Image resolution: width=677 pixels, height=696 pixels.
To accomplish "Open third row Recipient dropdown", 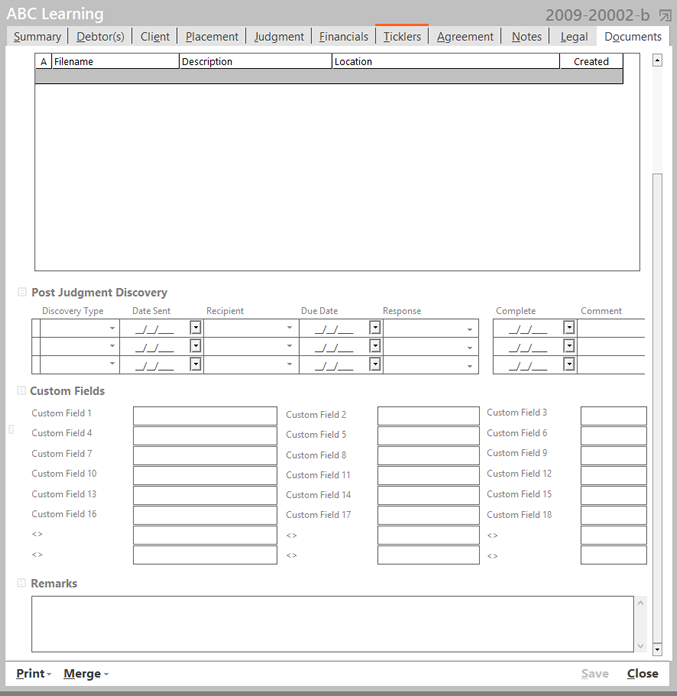I will [289, 364].
